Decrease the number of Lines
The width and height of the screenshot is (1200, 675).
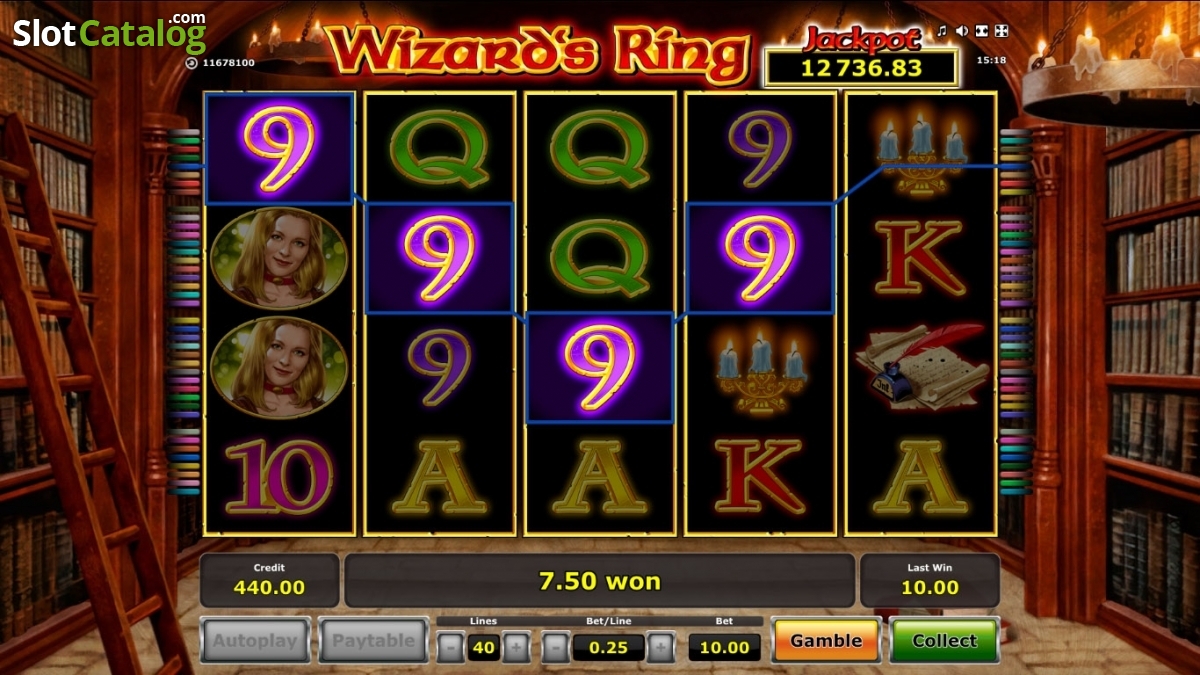pyautogui.click(x=451, y=648)
